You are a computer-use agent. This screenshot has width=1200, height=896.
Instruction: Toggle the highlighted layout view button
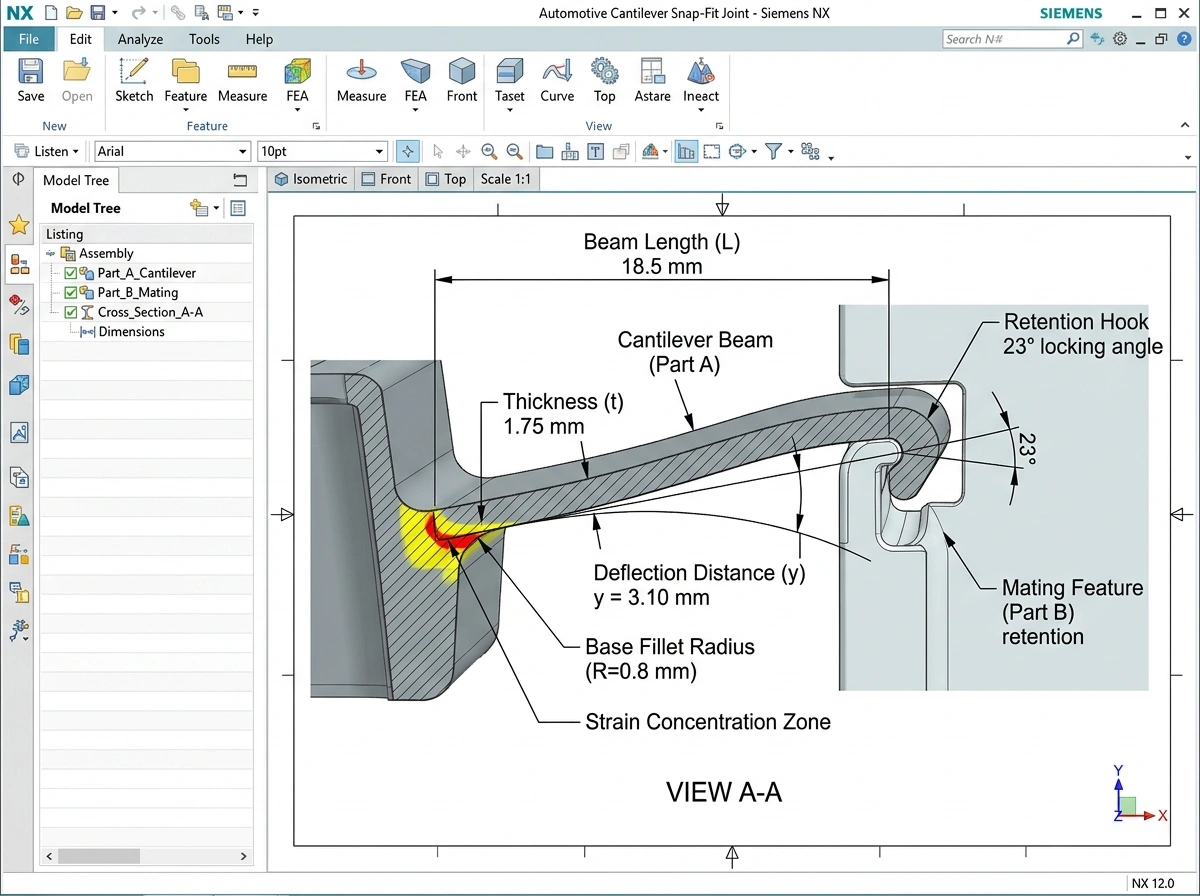click(x=686, y=152)
